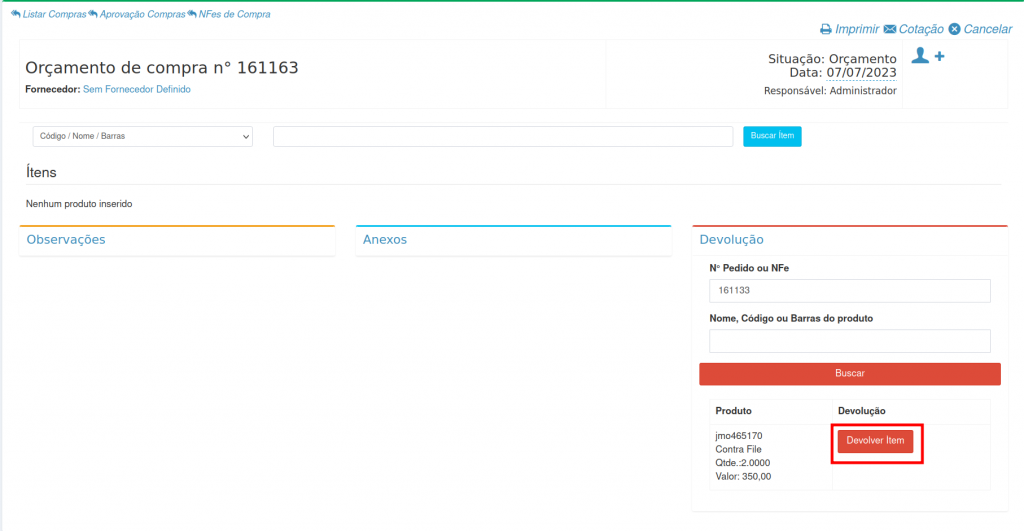Viewport: 1024px width, 531px height.
Task: Click the product name, code or barcode field
Action: [x=849, y=341]
